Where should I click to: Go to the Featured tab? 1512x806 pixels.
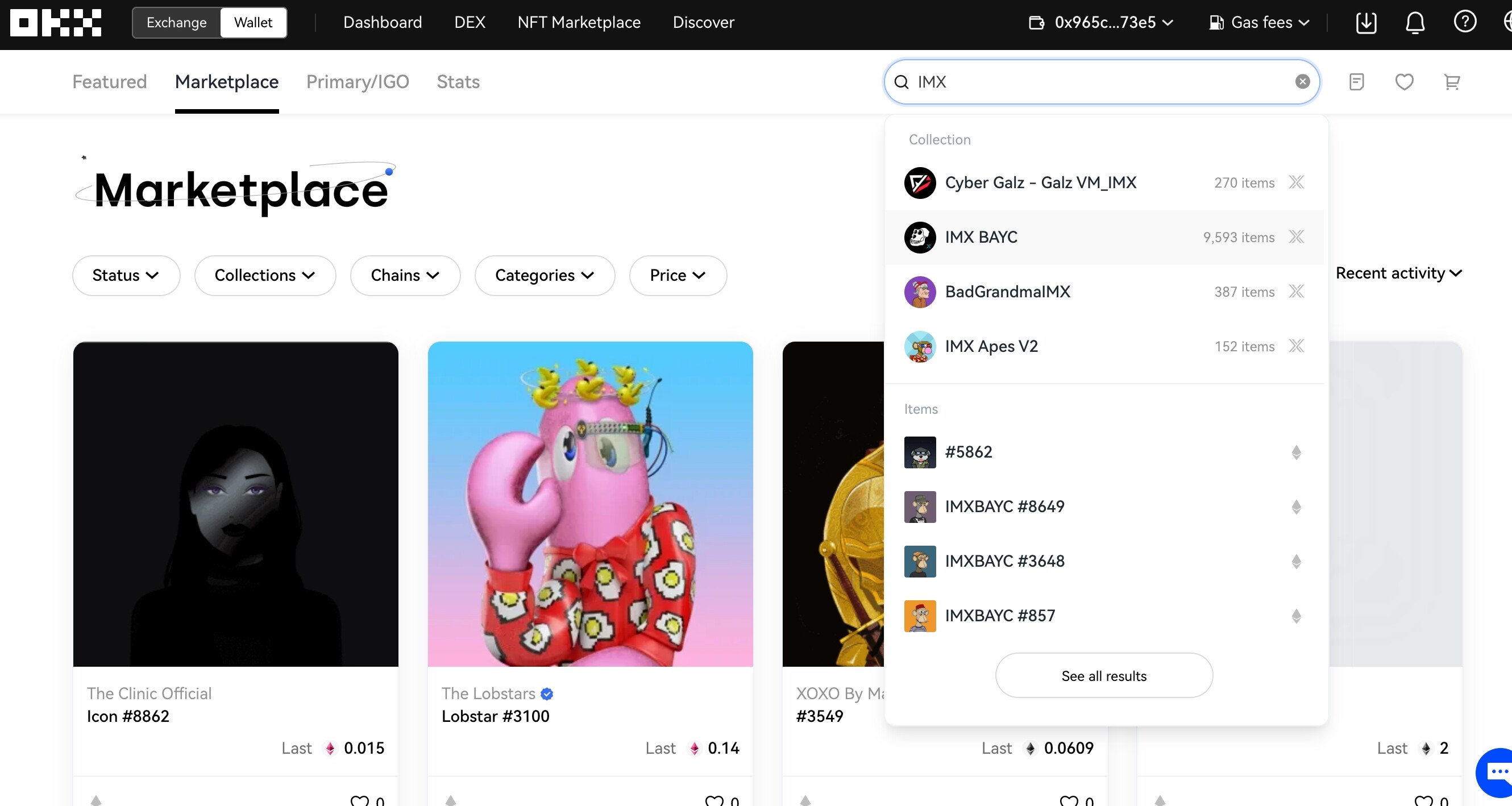[x=109, y=82]
